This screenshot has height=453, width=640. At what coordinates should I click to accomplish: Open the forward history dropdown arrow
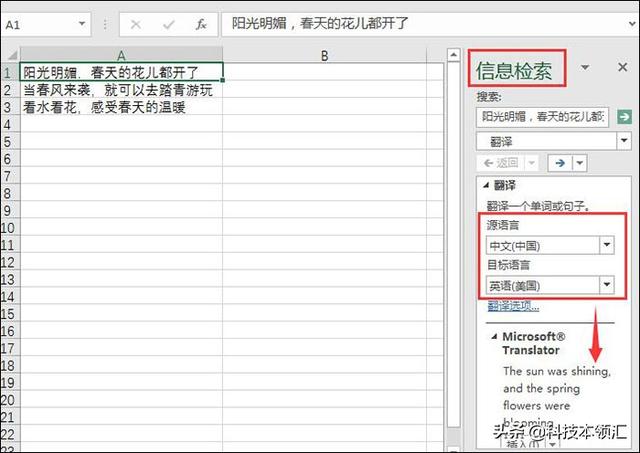[580, 163]
